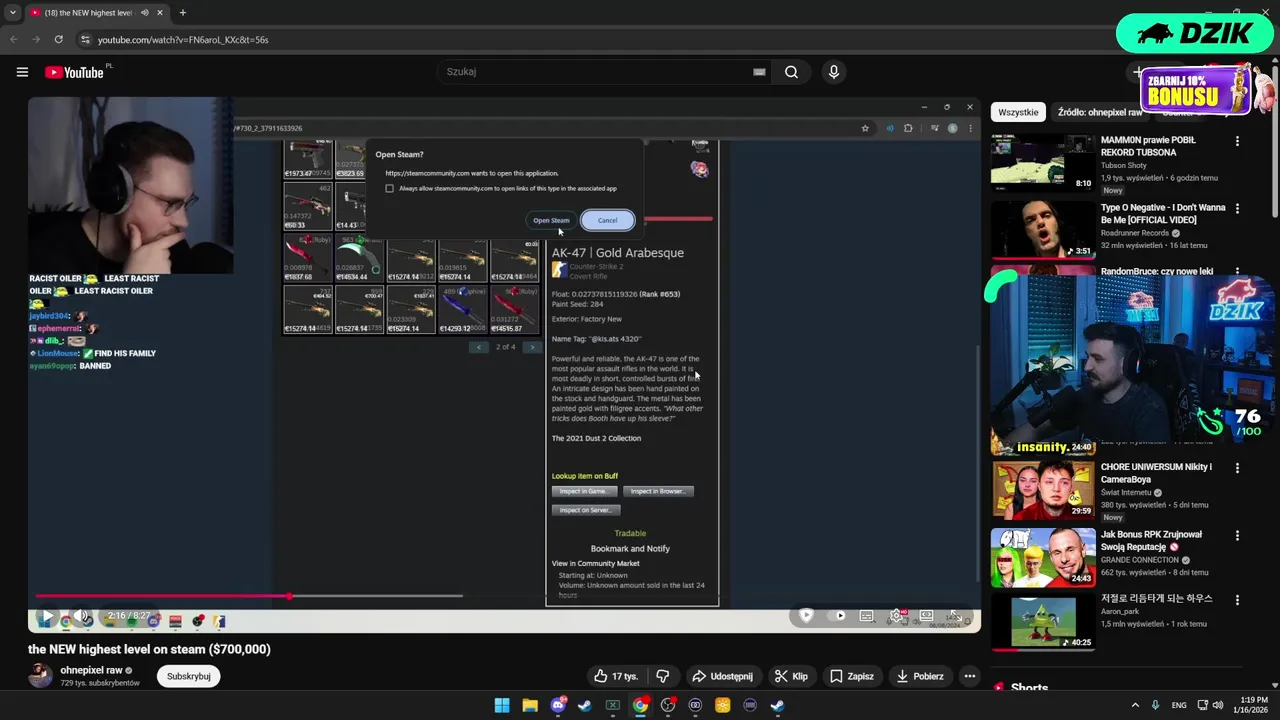This screenshot has height=720, width=1280.
Task: Open the player settings gear
Action: [897, 616]
